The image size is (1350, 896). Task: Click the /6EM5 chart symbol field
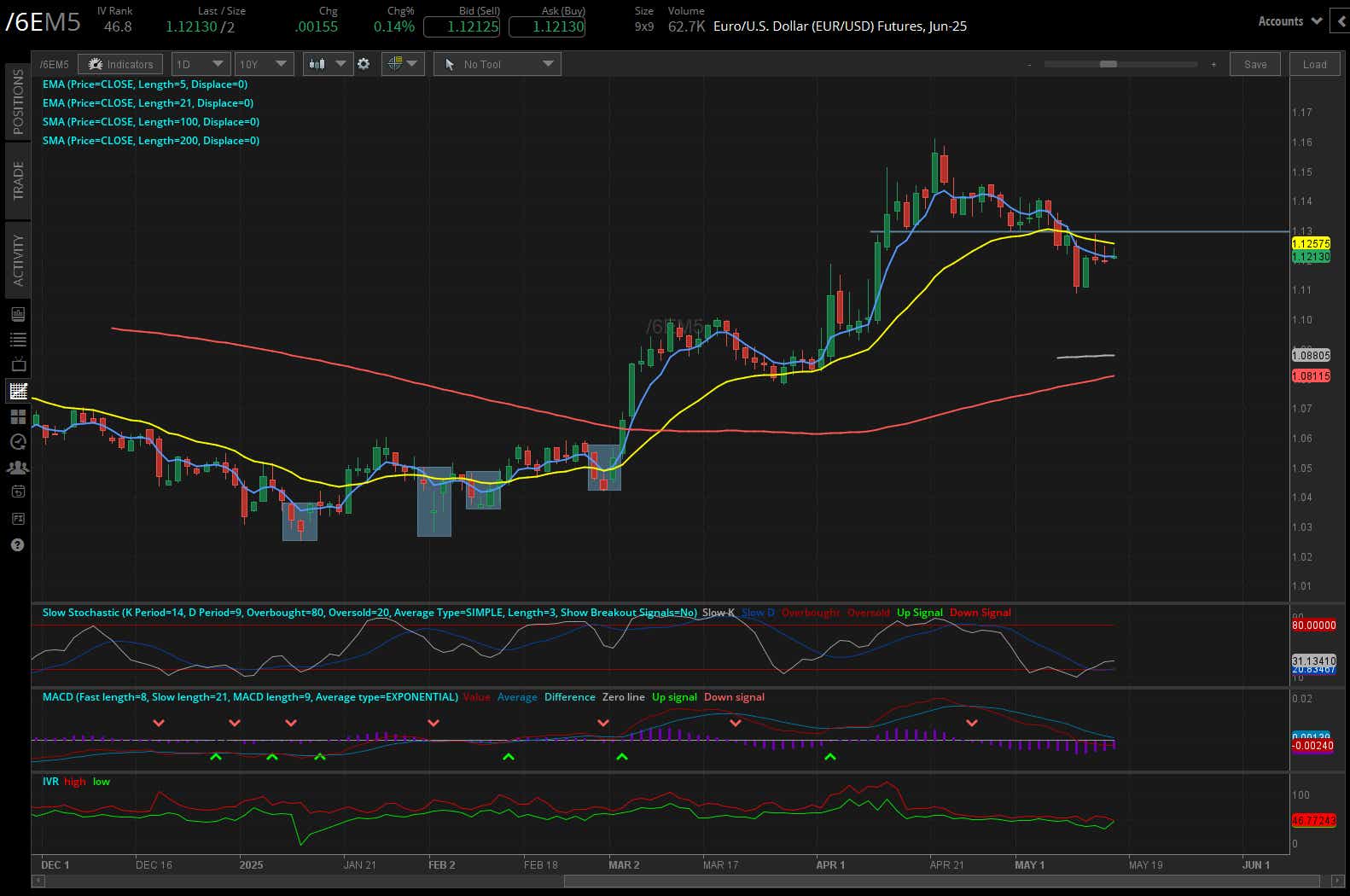coord(55,64)
